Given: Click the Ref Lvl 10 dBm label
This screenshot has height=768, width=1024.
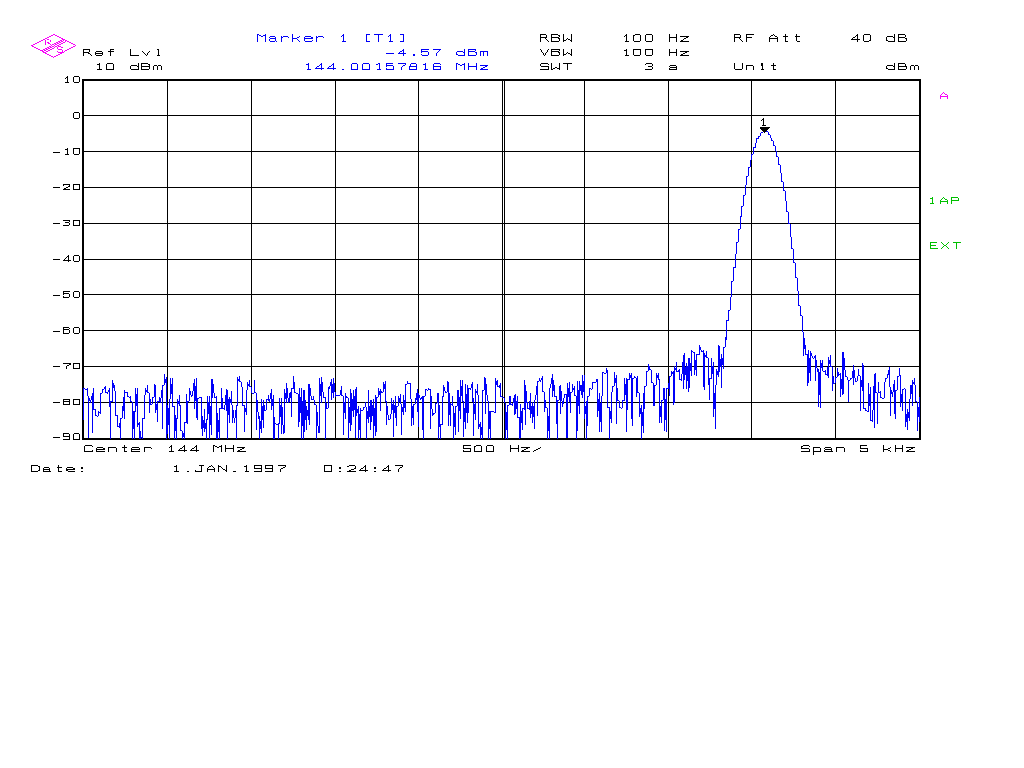Looking at the screenshot, I should tap(123, 59).
